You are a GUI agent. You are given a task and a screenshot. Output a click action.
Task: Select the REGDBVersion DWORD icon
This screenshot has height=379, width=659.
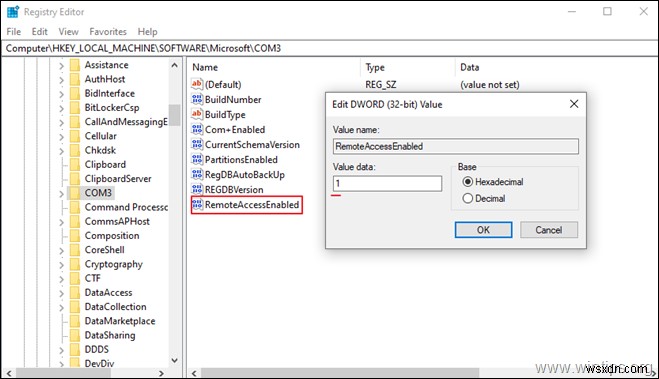click(197, 190)
